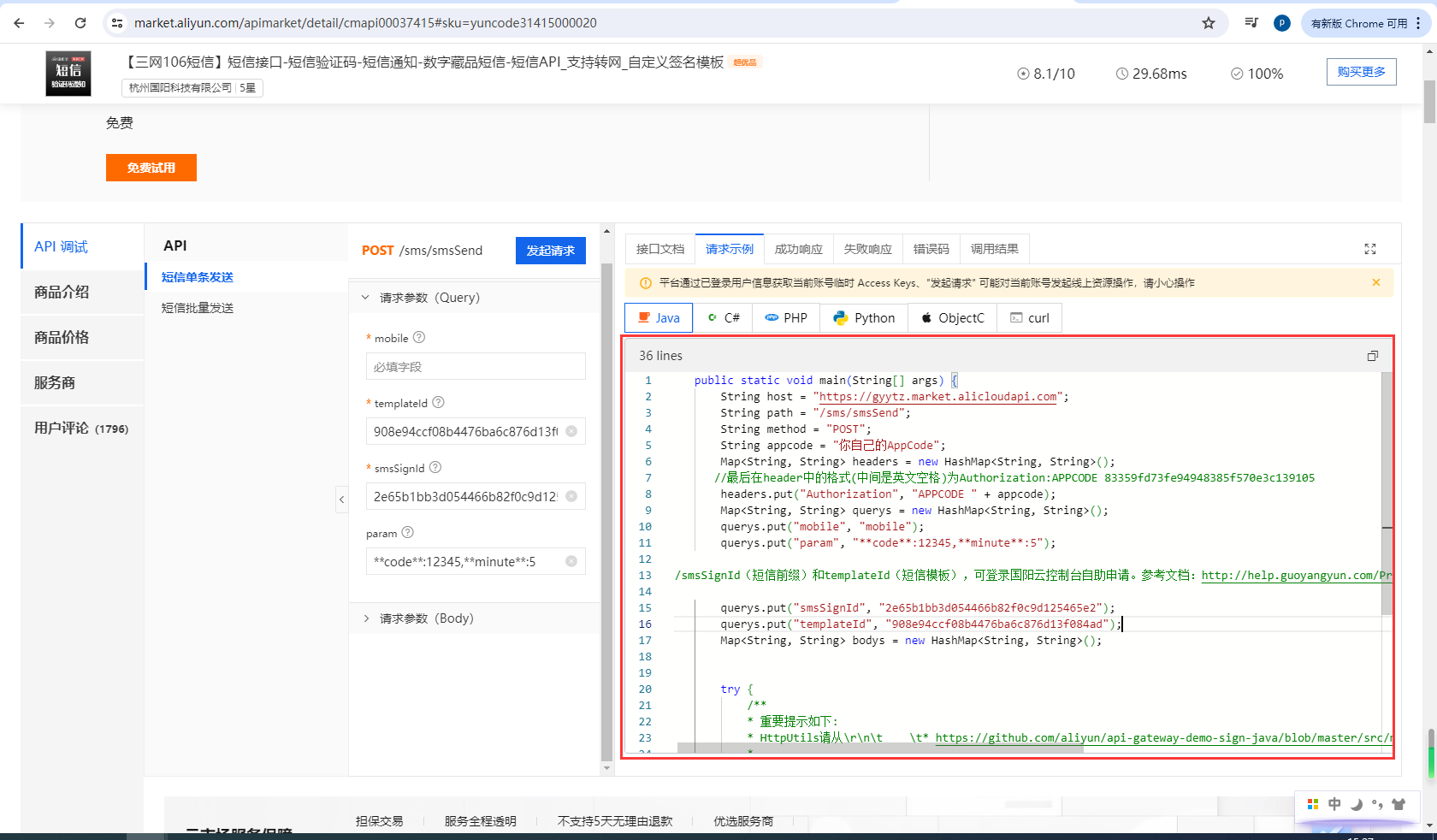Click the product logo thumbnail

point(68,73)
